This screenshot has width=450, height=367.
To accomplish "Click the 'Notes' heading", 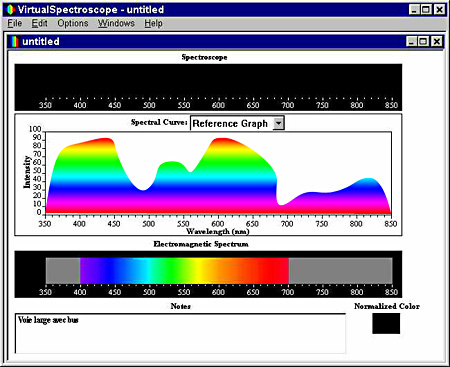I will [x=180, y=306].
